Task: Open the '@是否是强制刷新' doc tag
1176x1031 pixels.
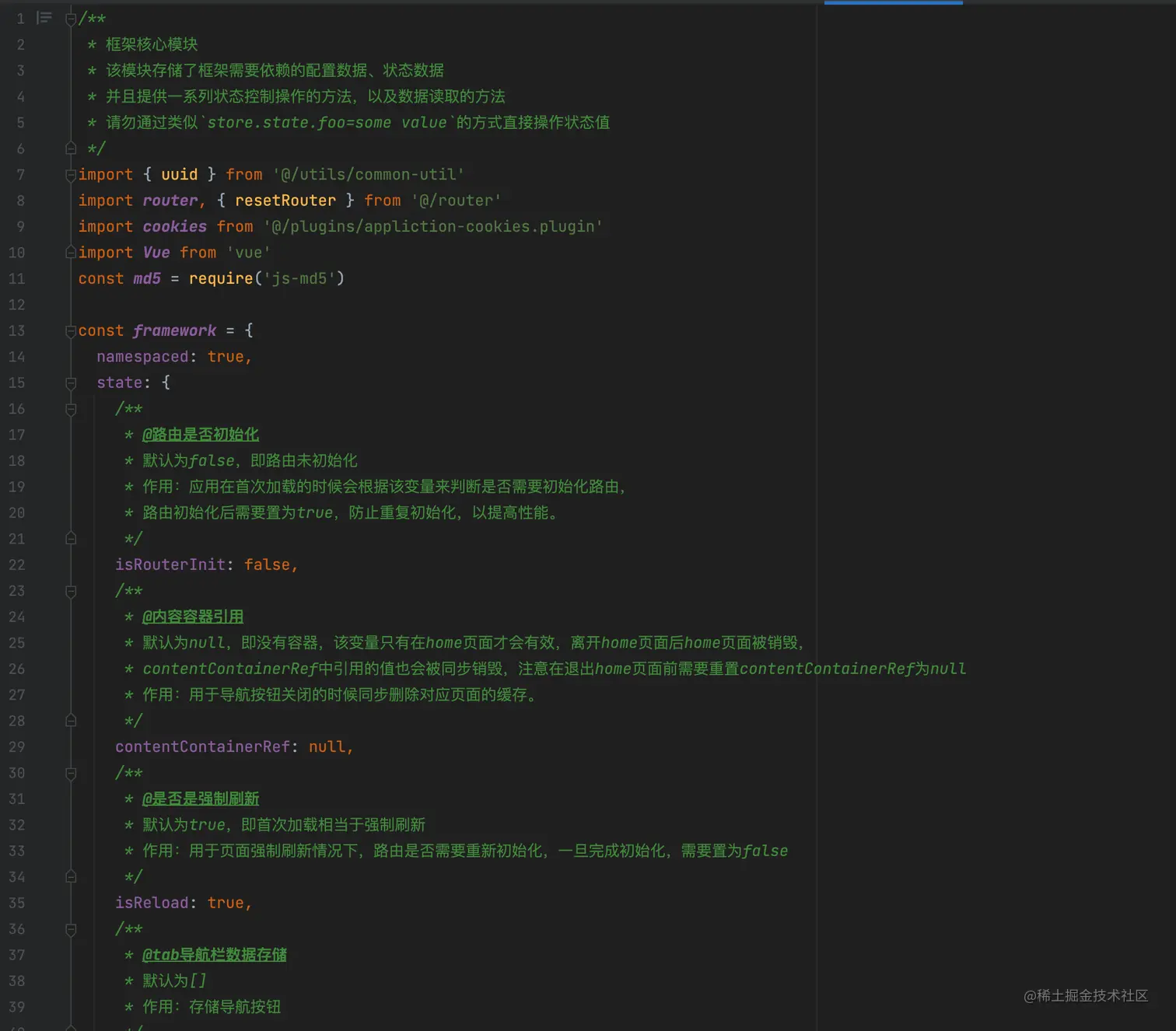Action: pyautogui.click(x=201, y=799)
